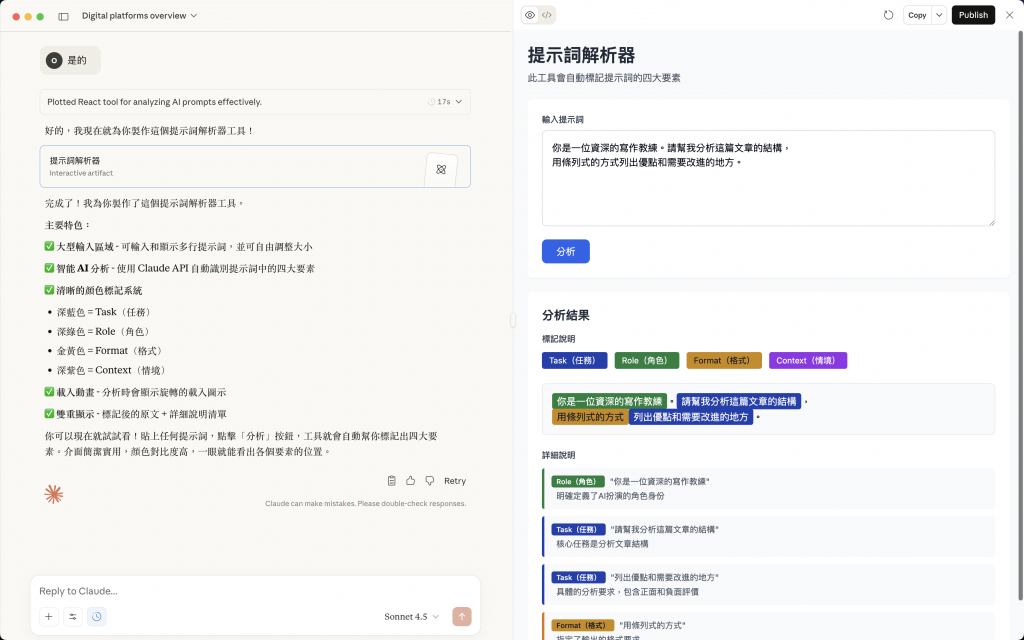Open Digital platforms overview title dropdown

click(x=139, y=16)
